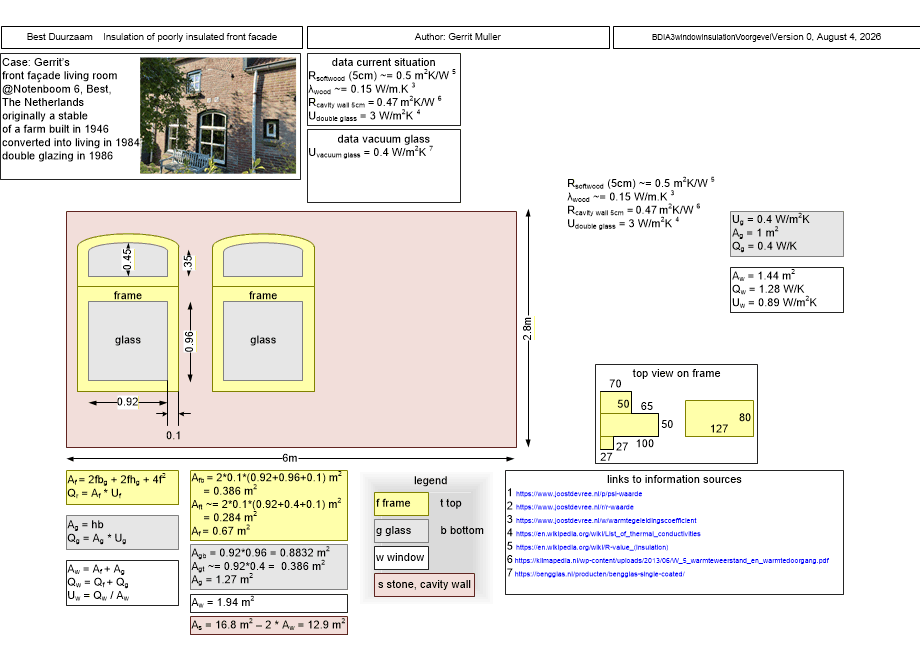Click the white 'w window' legend box
The height and width of the screenshot is (660, 920).
(401, 557)
